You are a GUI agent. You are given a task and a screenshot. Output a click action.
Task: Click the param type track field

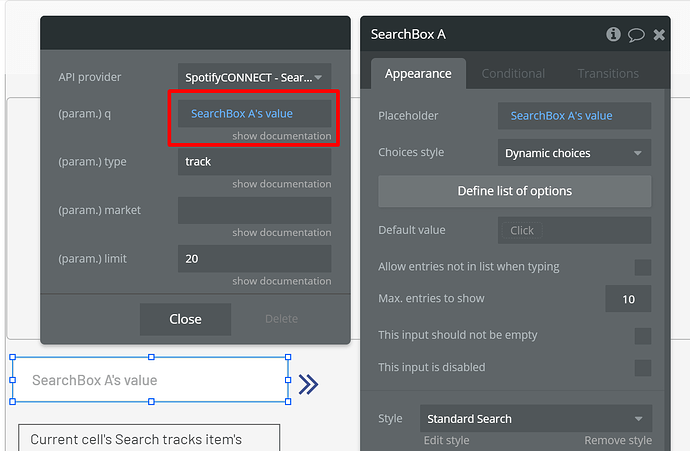pyautogui.click(x=254, y=161)
